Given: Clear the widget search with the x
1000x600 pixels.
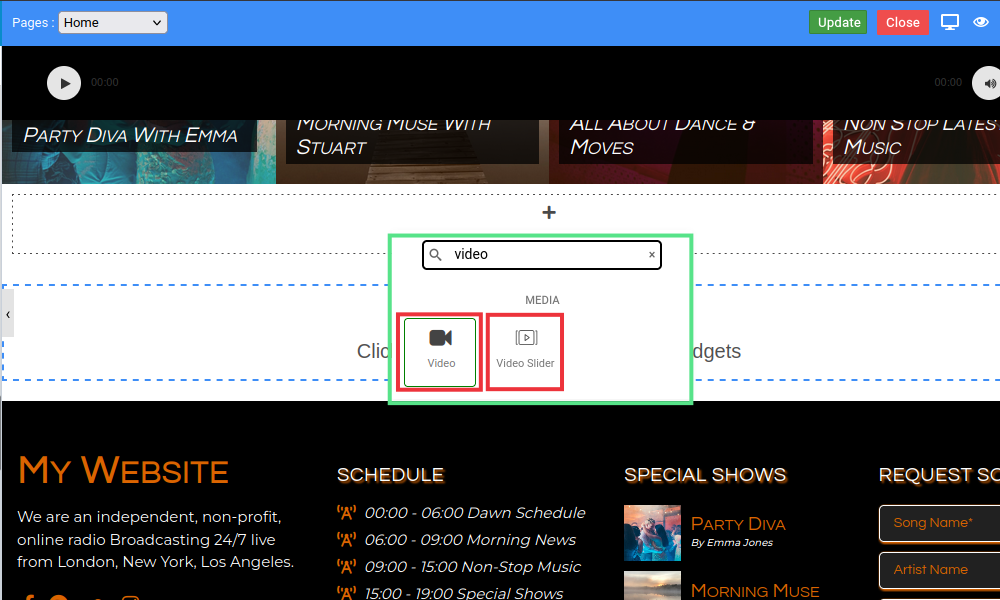Looking at the screenshot, I should pyautogui.click(x=652, y=255).
